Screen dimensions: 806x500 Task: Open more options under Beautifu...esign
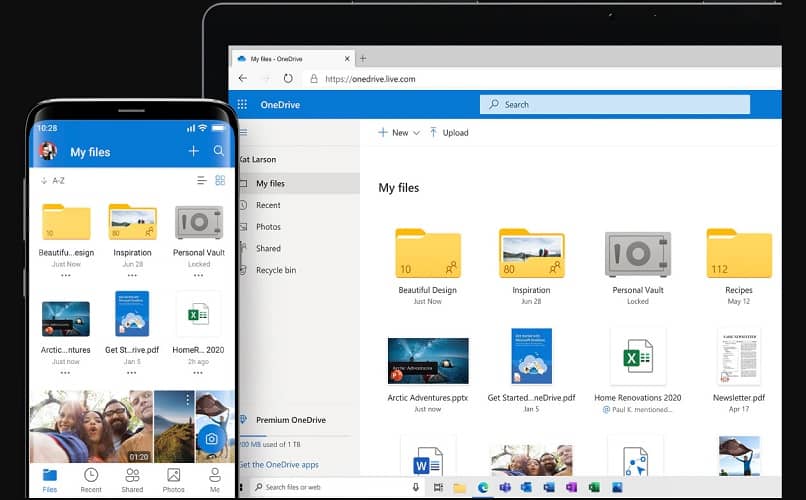tap(66, 276)
